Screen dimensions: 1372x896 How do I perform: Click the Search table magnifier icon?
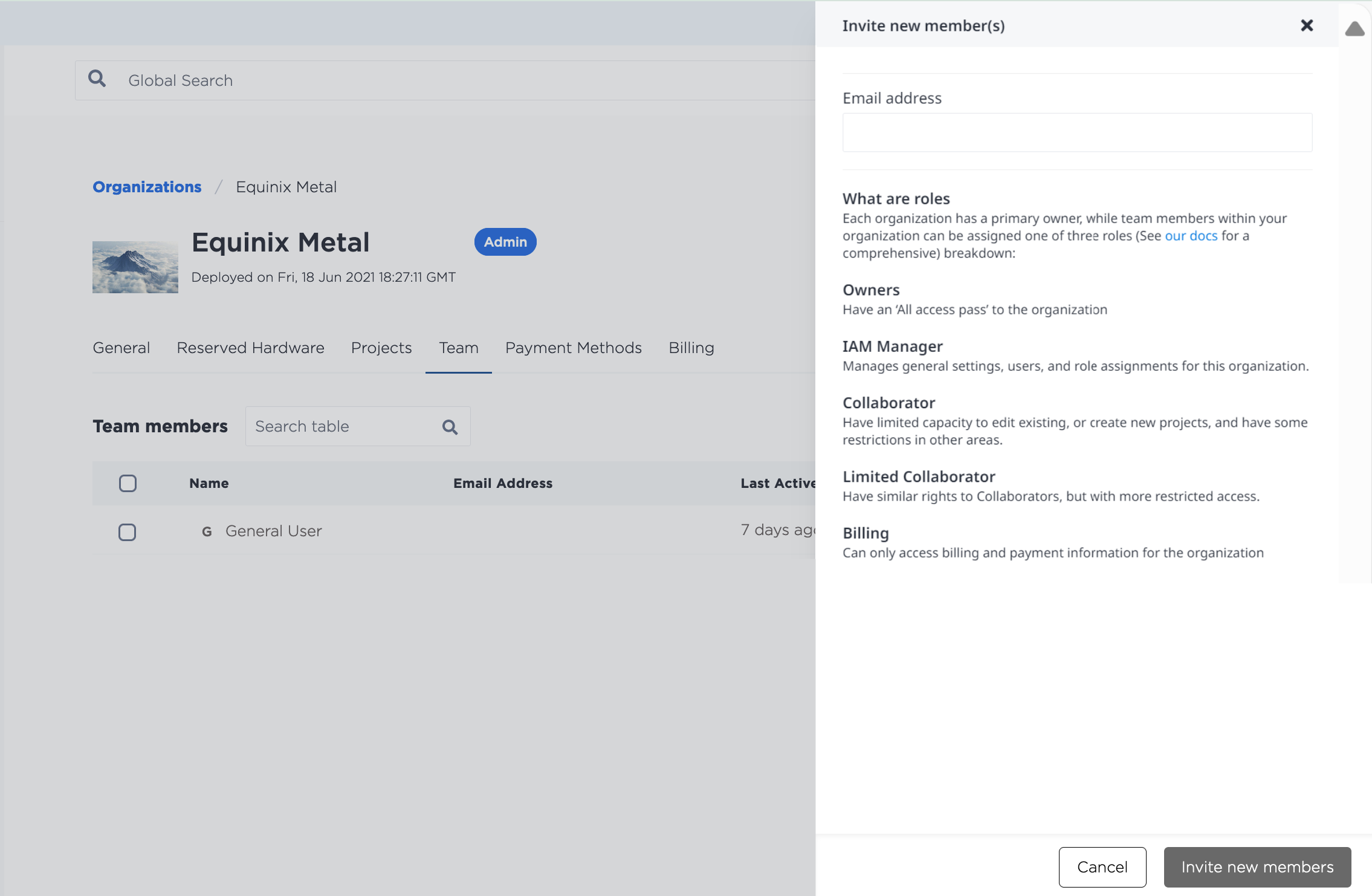pos(450,427)
